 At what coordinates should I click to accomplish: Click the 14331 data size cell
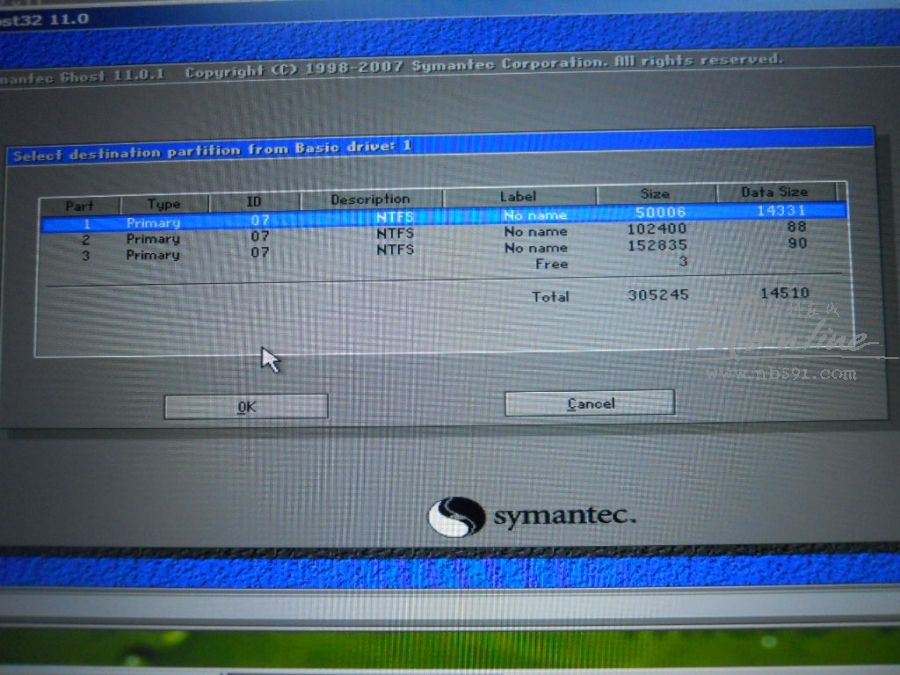[783, 211]
